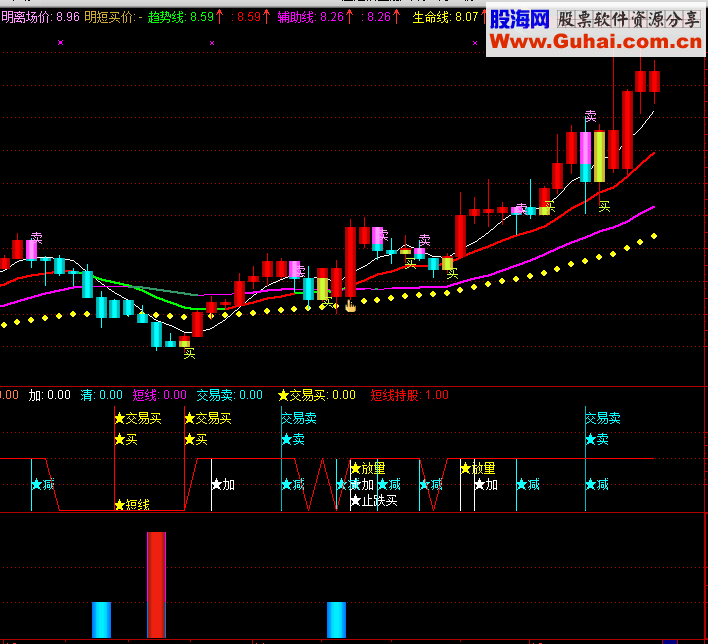
Task: Click the leftmost cyan ★减 marker
Action: tap(43, 485)
